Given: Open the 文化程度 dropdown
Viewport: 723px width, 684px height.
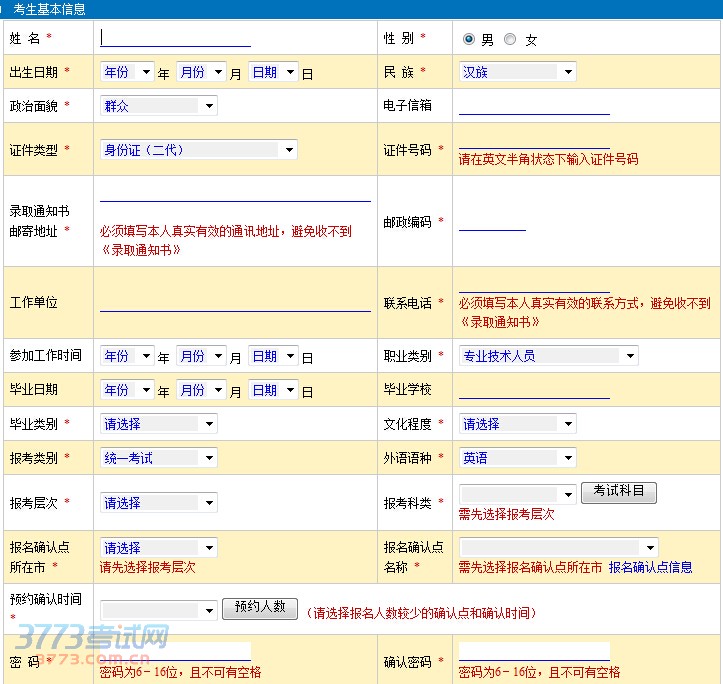Looking at the screenshot, I should 517,424.
